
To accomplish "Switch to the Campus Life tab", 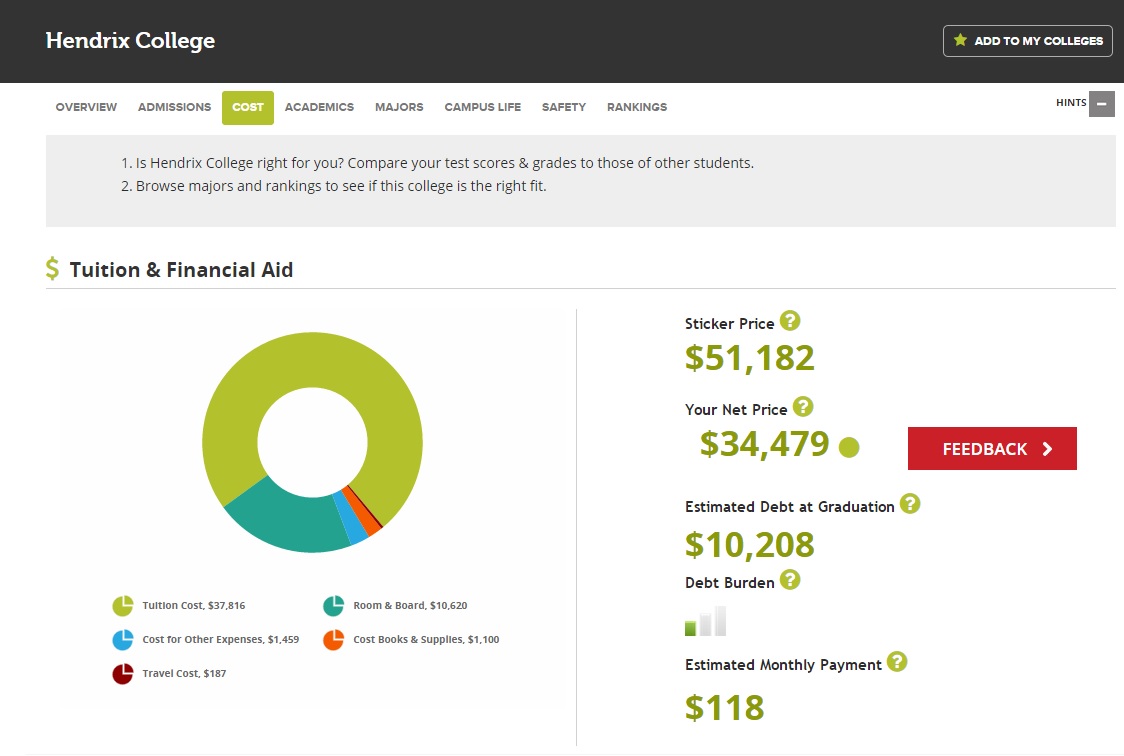I will click(482, 107).
